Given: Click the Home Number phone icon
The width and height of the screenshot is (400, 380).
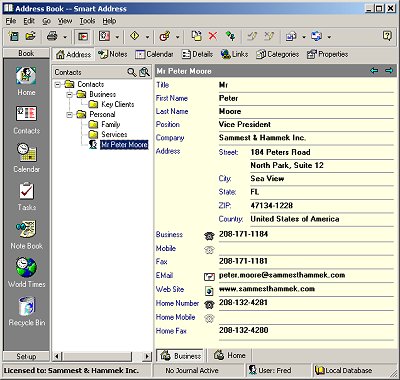Looking at the screenshot, I should 209,304.
